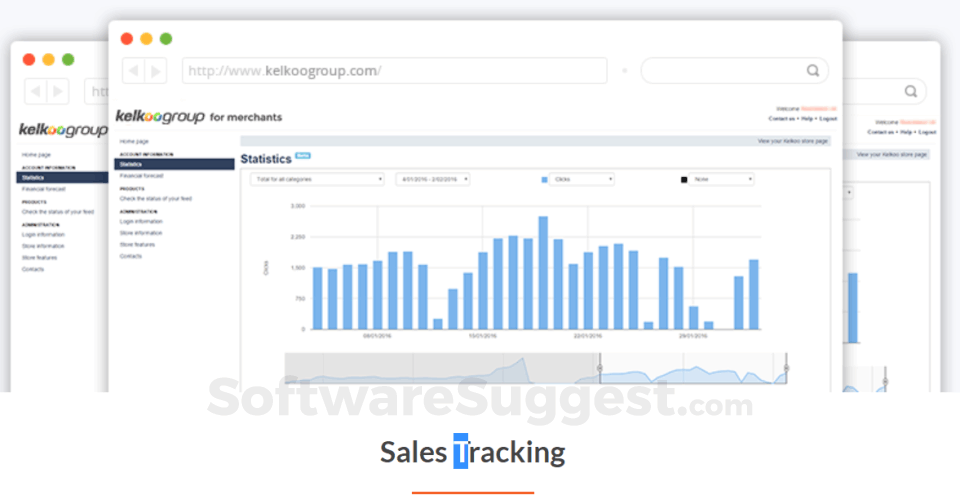Open the dropdown arrow in right background window
The height and width of the screenshot is (495, 960).
click(849, 193)
